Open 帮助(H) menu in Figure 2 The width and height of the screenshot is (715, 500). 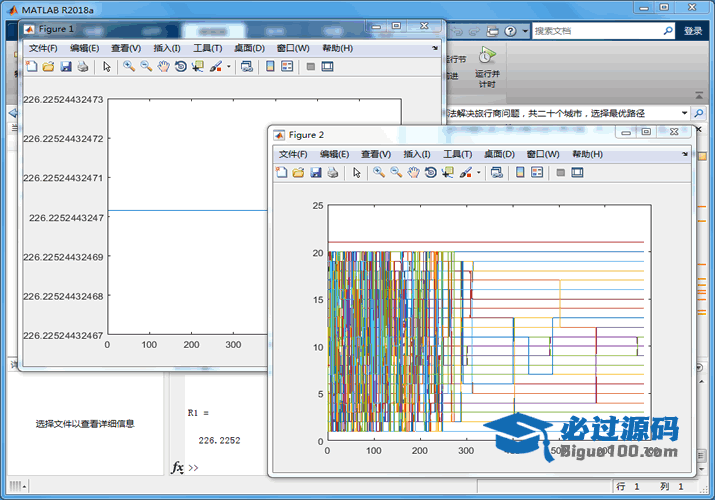[x=587, y=154]
